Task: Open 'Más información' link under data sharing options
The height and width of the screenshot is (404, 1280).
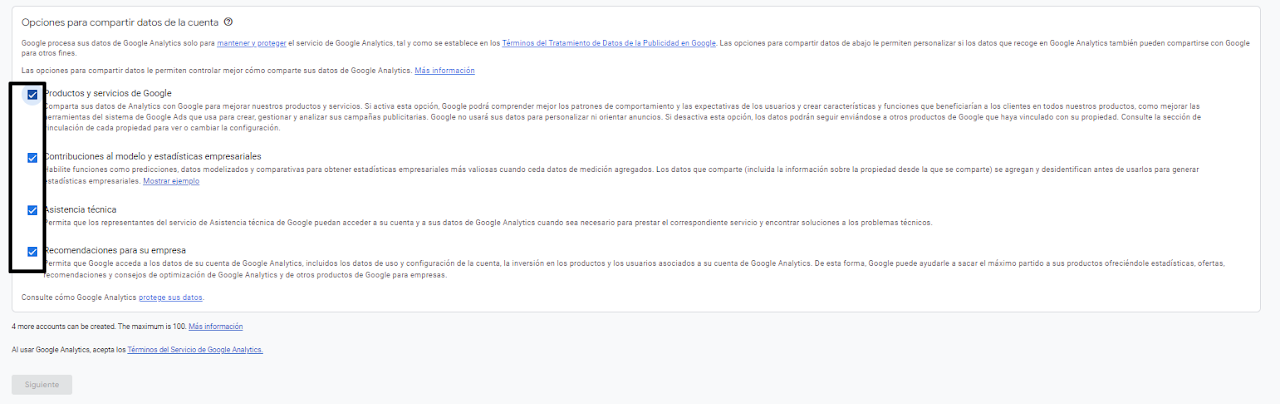Action: tap(445, 71)
